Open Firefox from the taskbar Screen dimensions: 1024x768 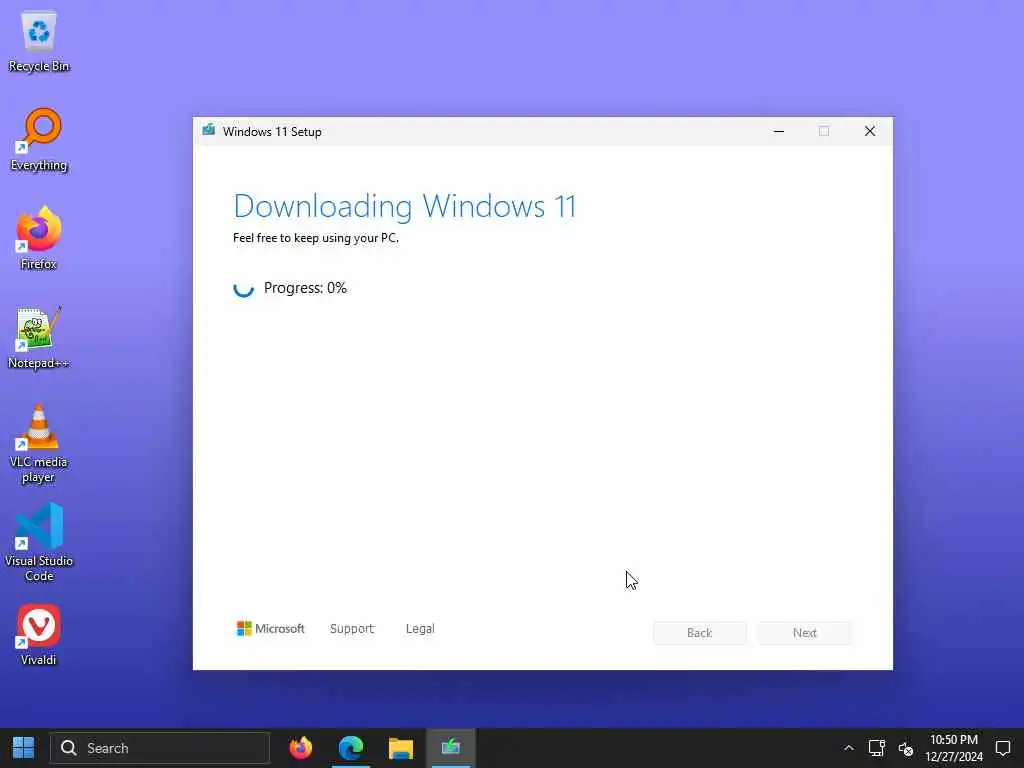coord(301,748)
